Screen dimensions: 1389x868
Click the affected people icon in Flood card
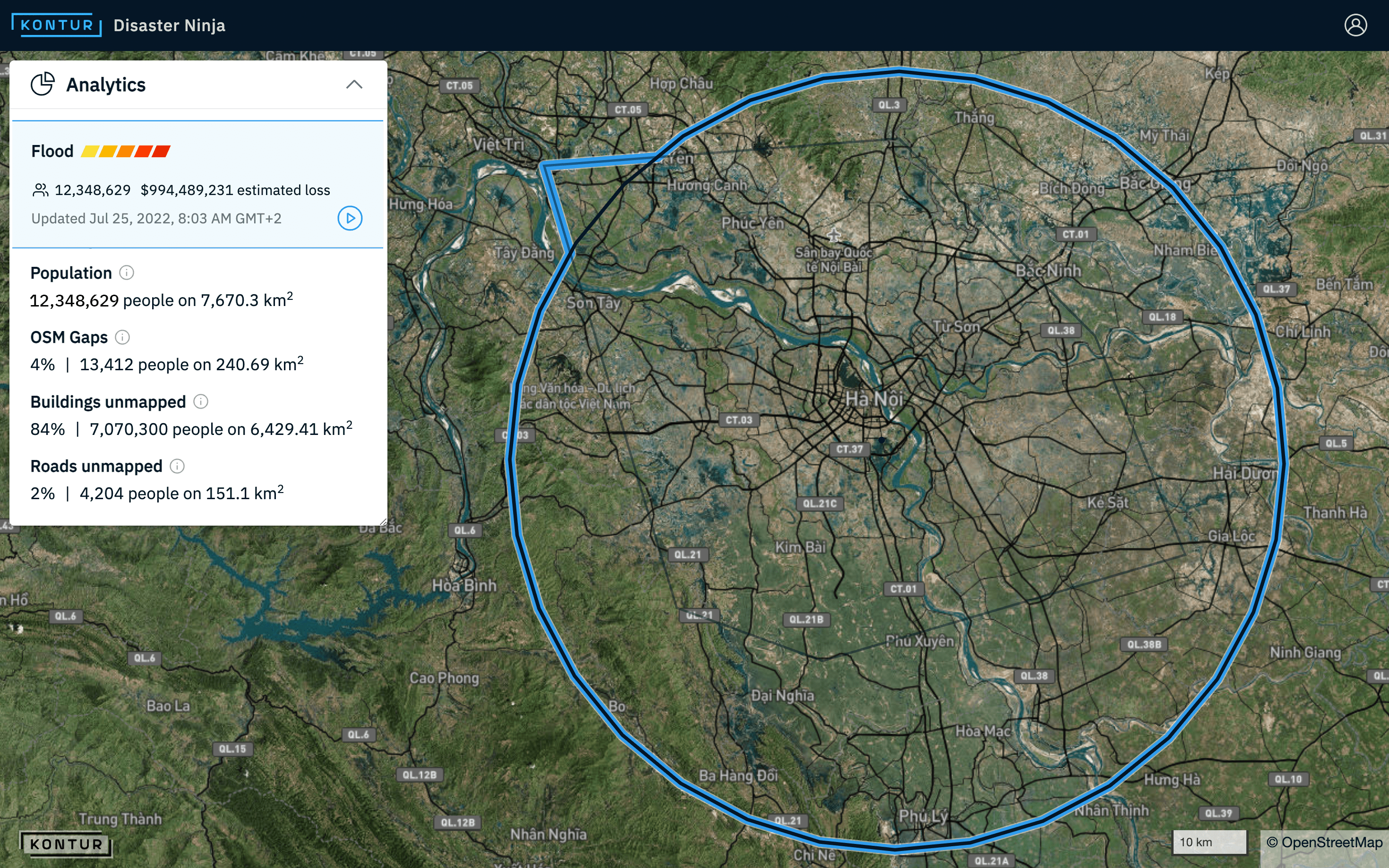click(x=40, y=190)
